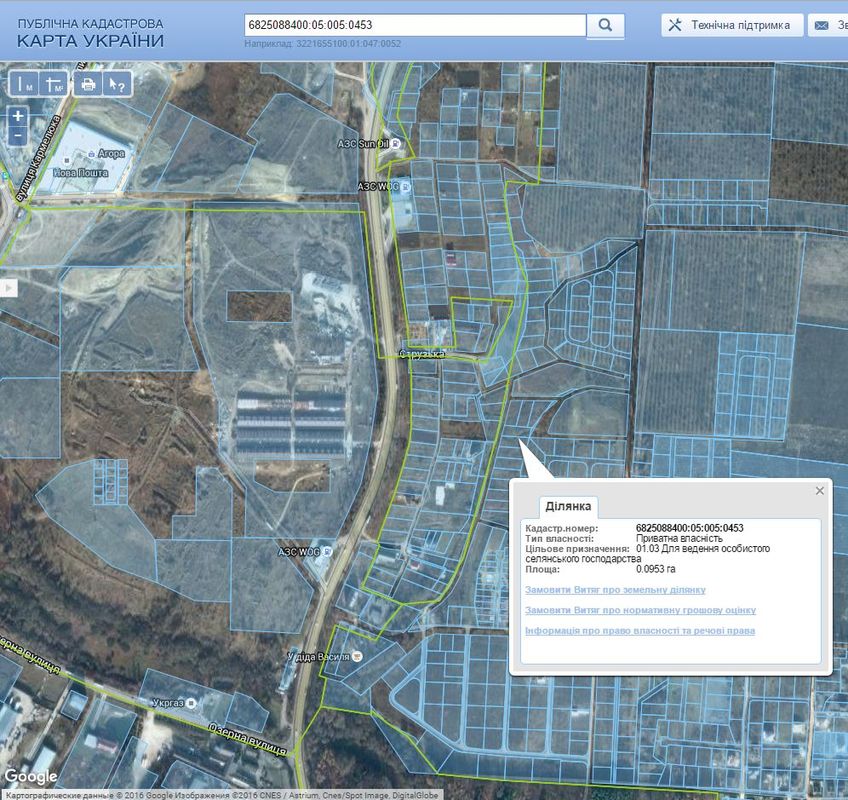
Task: Activate the identify info cursor tool
Action: 117,84
